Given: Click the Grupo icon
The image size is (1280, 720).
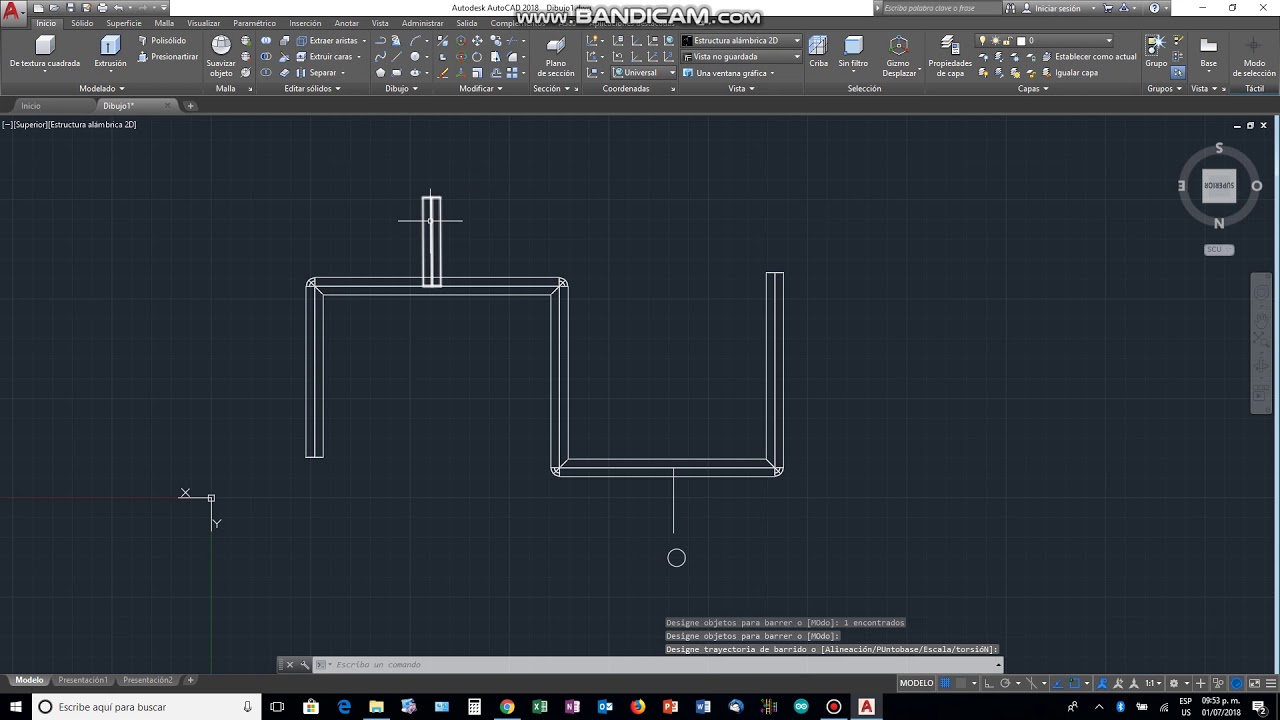Looking at the screenshot, I should point(1156,45).
